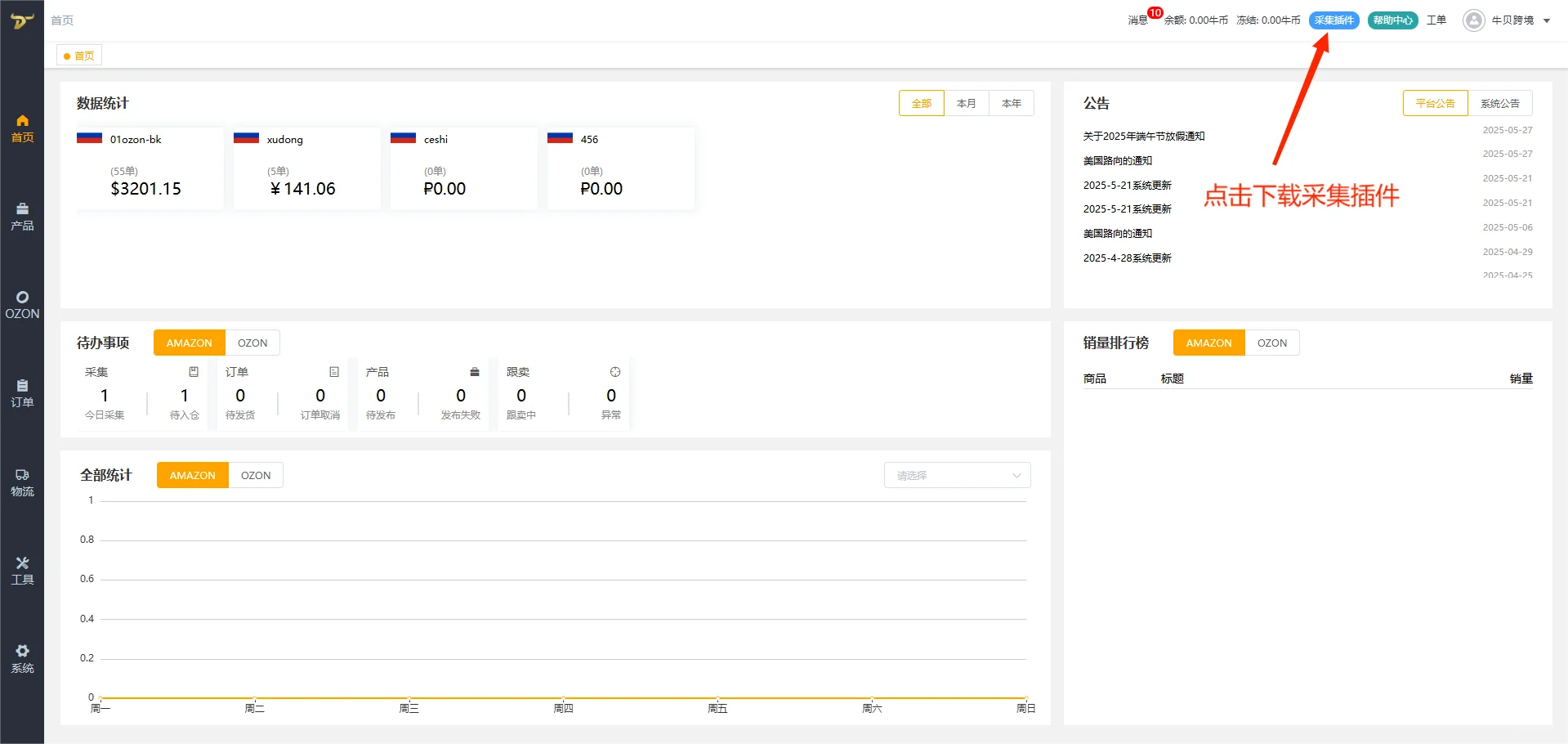Click the 销量 column header

coord(1521,379)
